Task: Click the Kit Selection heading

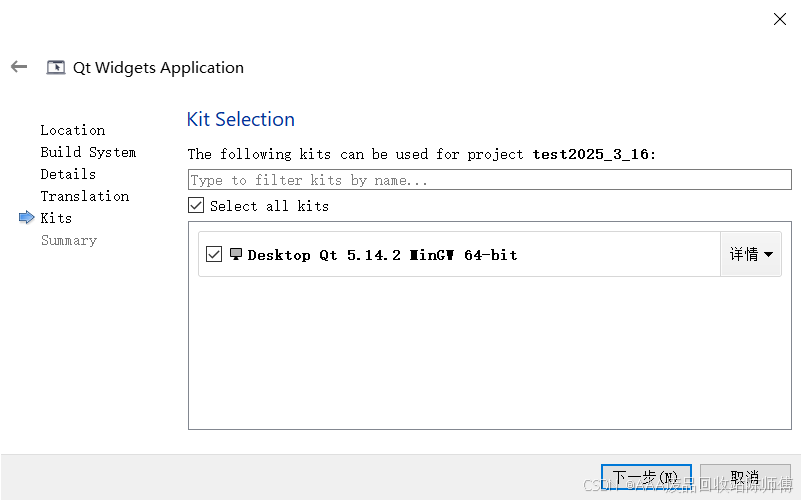Action: 240,119
